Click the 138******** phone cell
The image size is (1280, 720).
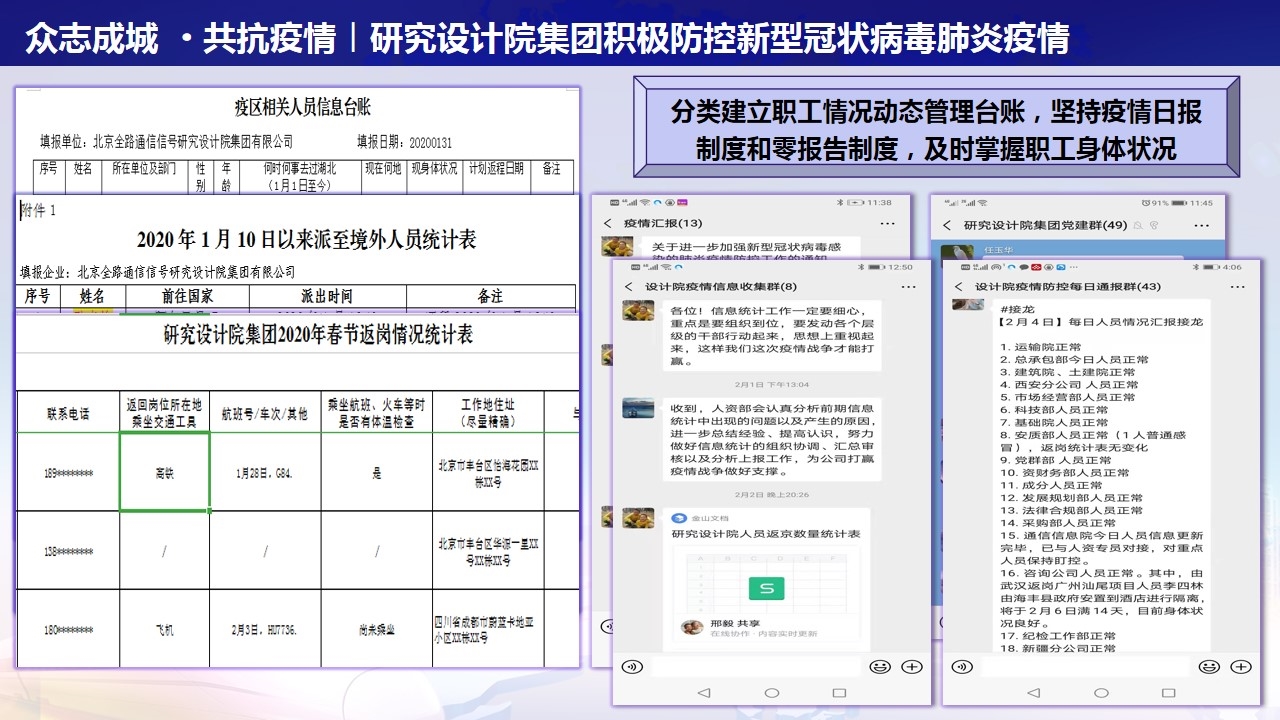(69, 551)
